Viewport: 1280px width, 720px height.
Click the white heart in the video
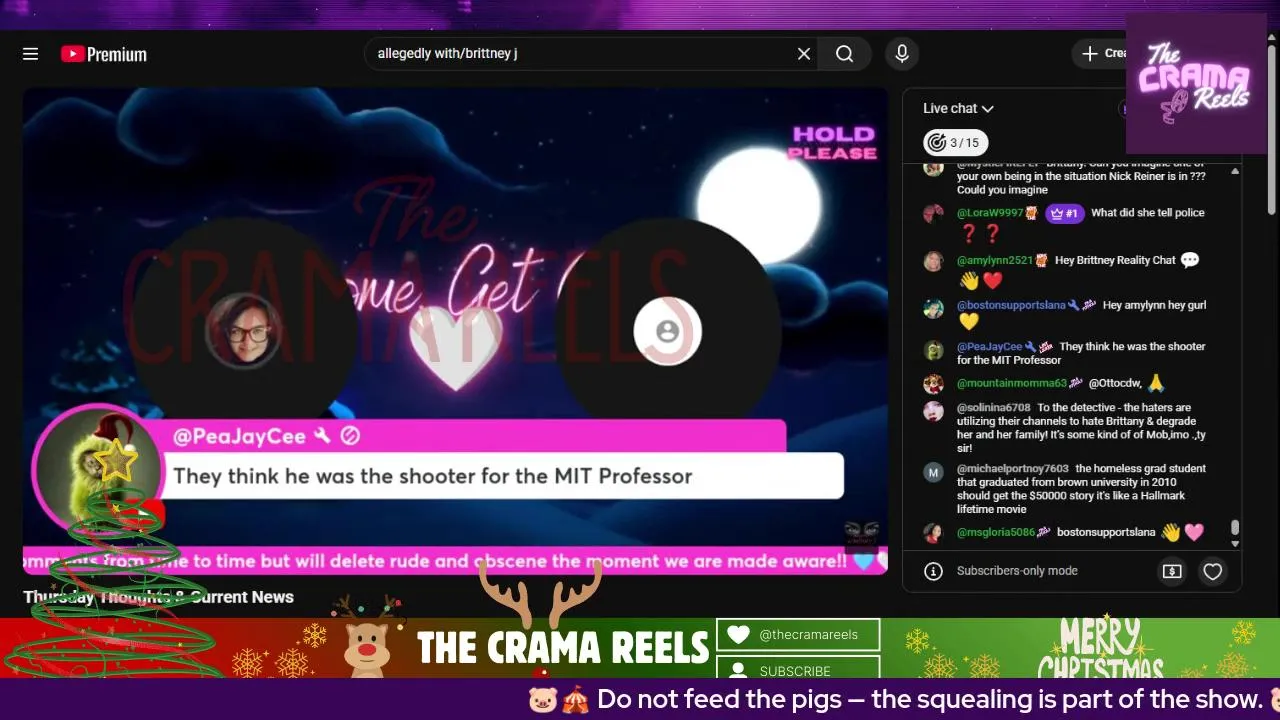(x=455, y=347)
